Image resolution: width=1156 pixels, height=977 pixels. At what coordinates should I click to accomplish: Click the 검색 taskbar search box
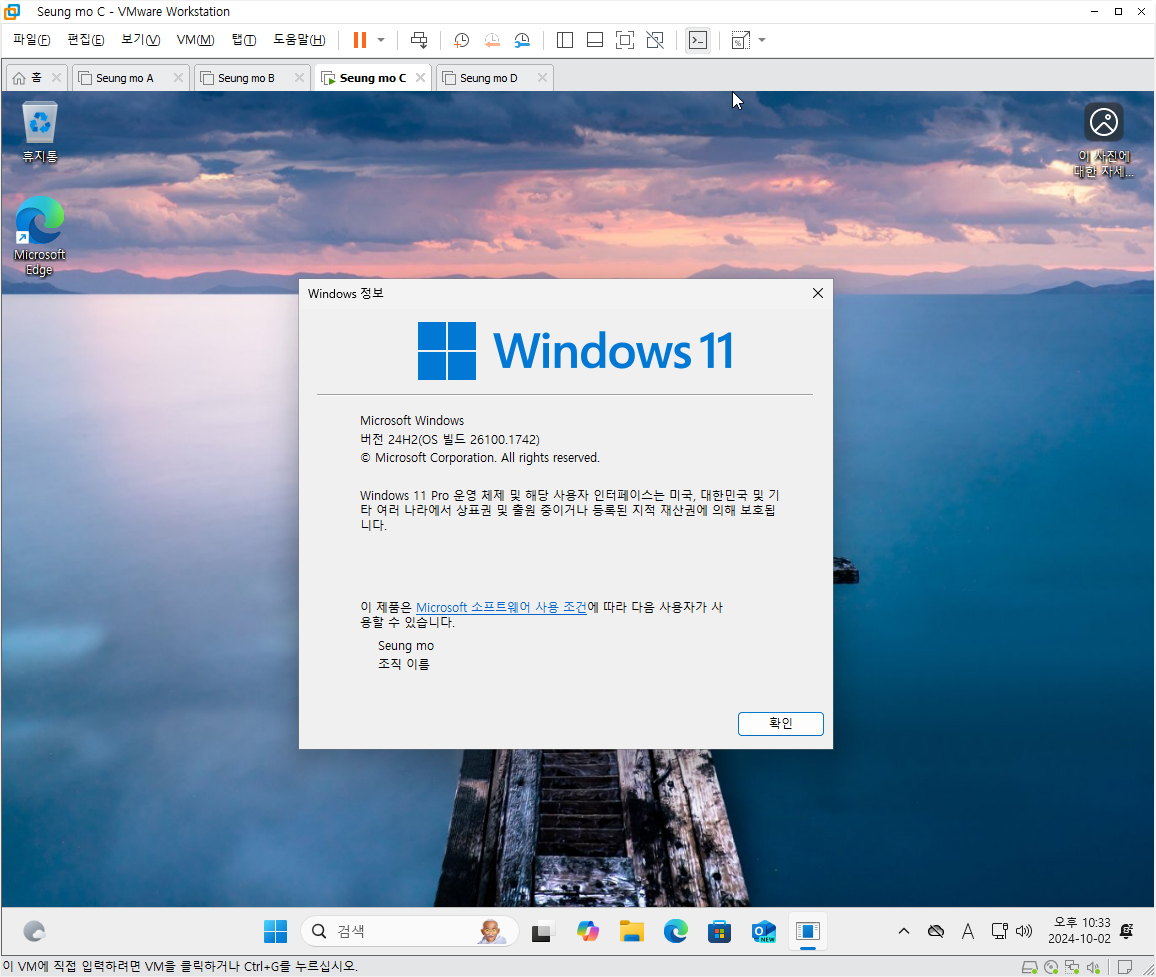pos(410,931)
